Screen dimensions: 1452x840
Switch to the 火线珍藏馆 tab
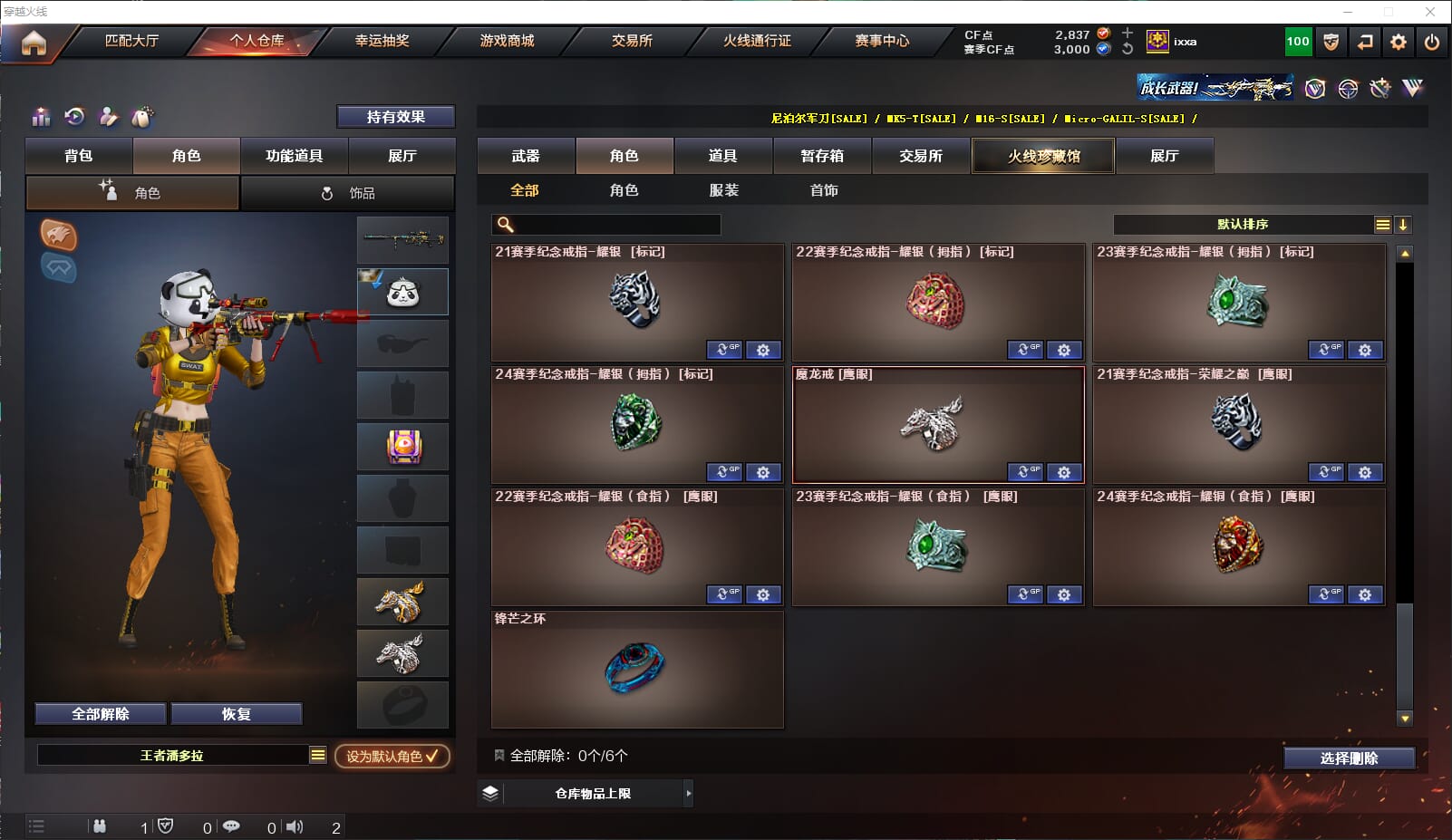pyautogui.click(x=1043, y=156)
